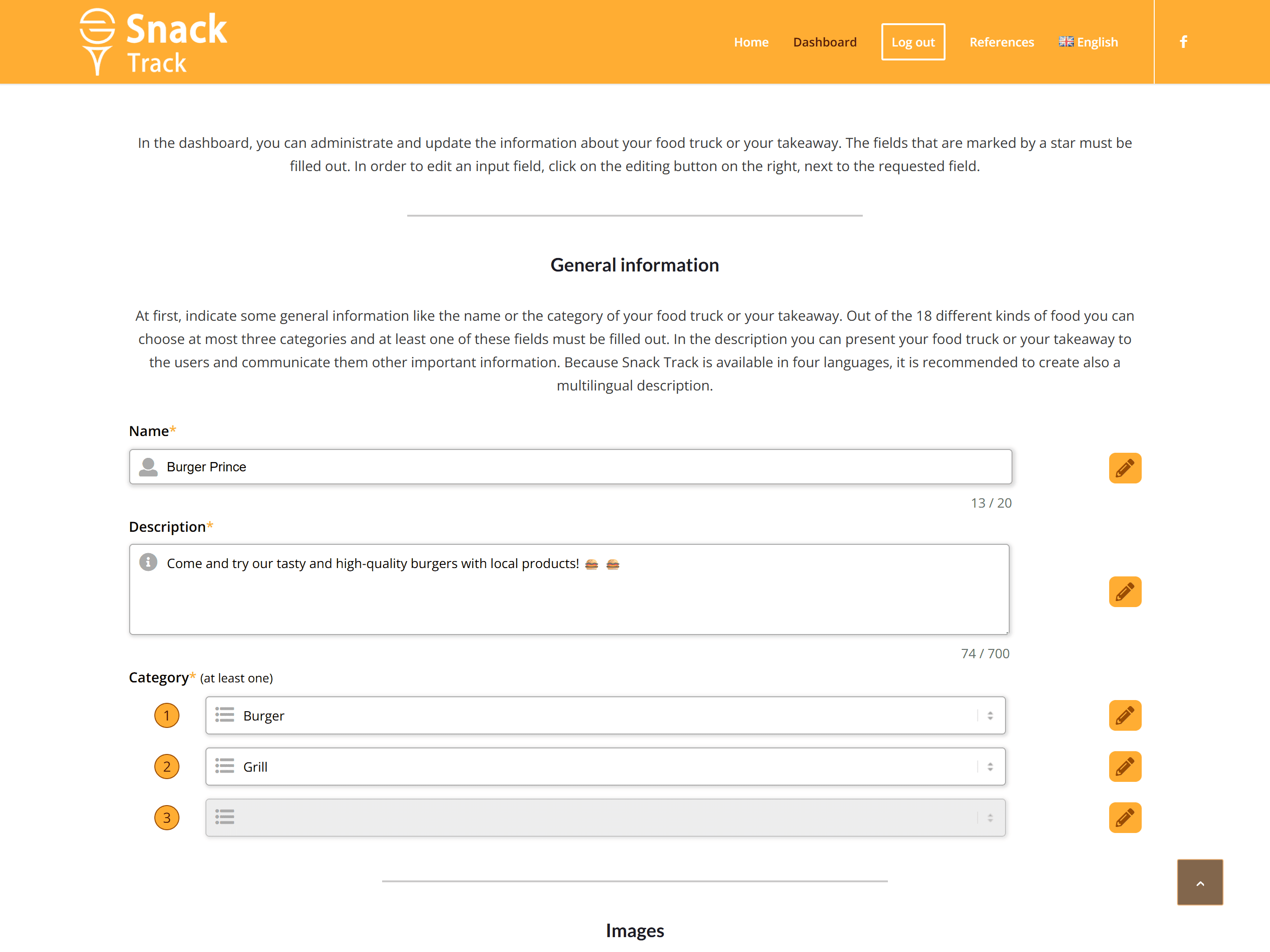Edit the Burger category with pencil icon

(x=1124, y=715)
